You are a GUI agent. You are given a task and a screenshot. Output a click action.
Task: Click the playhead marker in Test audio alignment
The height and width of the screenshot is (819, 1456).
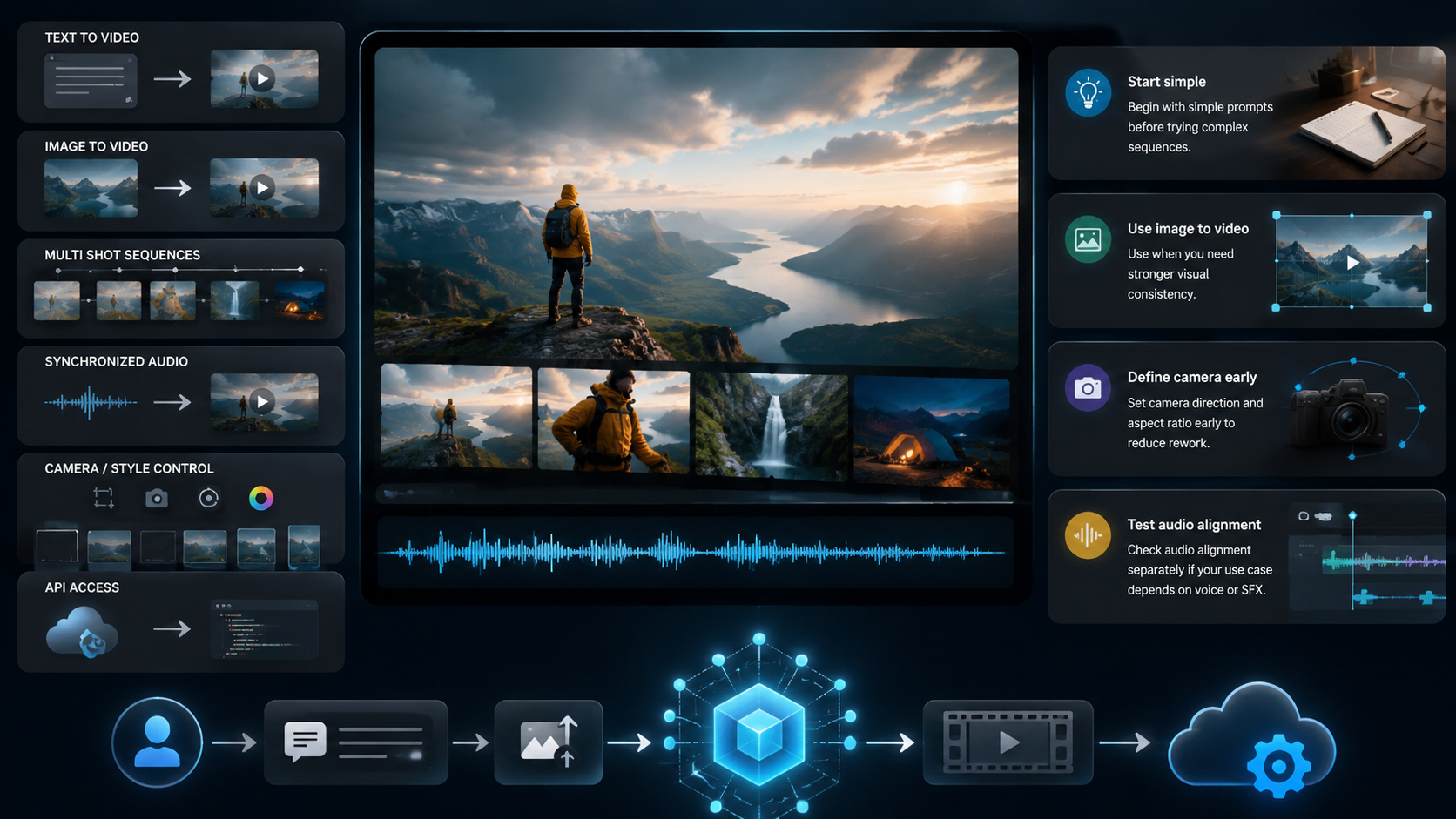coord(1352,516)
